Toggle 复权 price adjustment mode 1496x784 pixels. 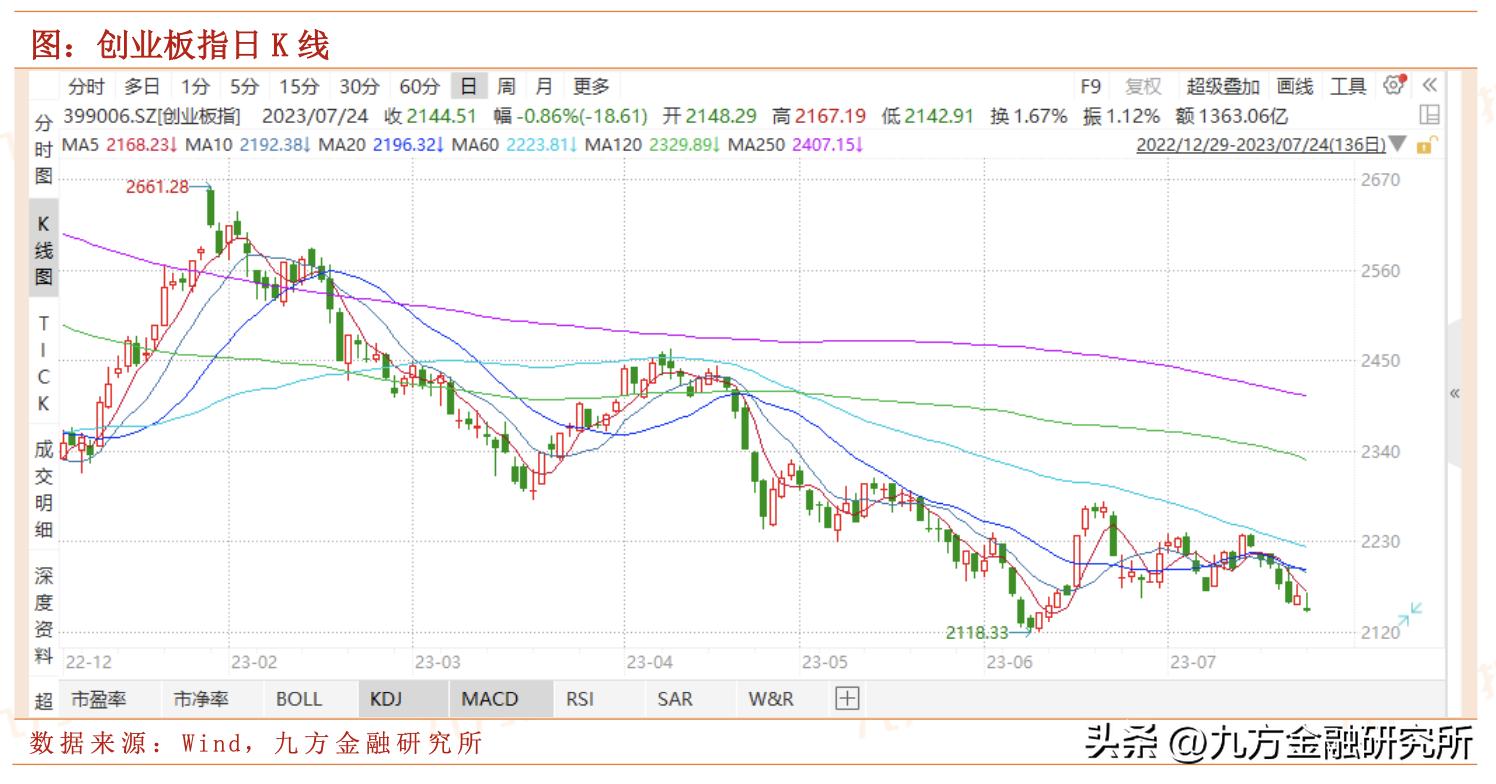coord(1141,87)
